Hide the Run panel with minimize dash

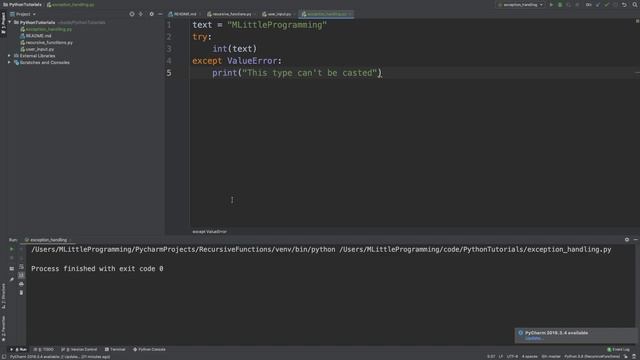(636, 240)
